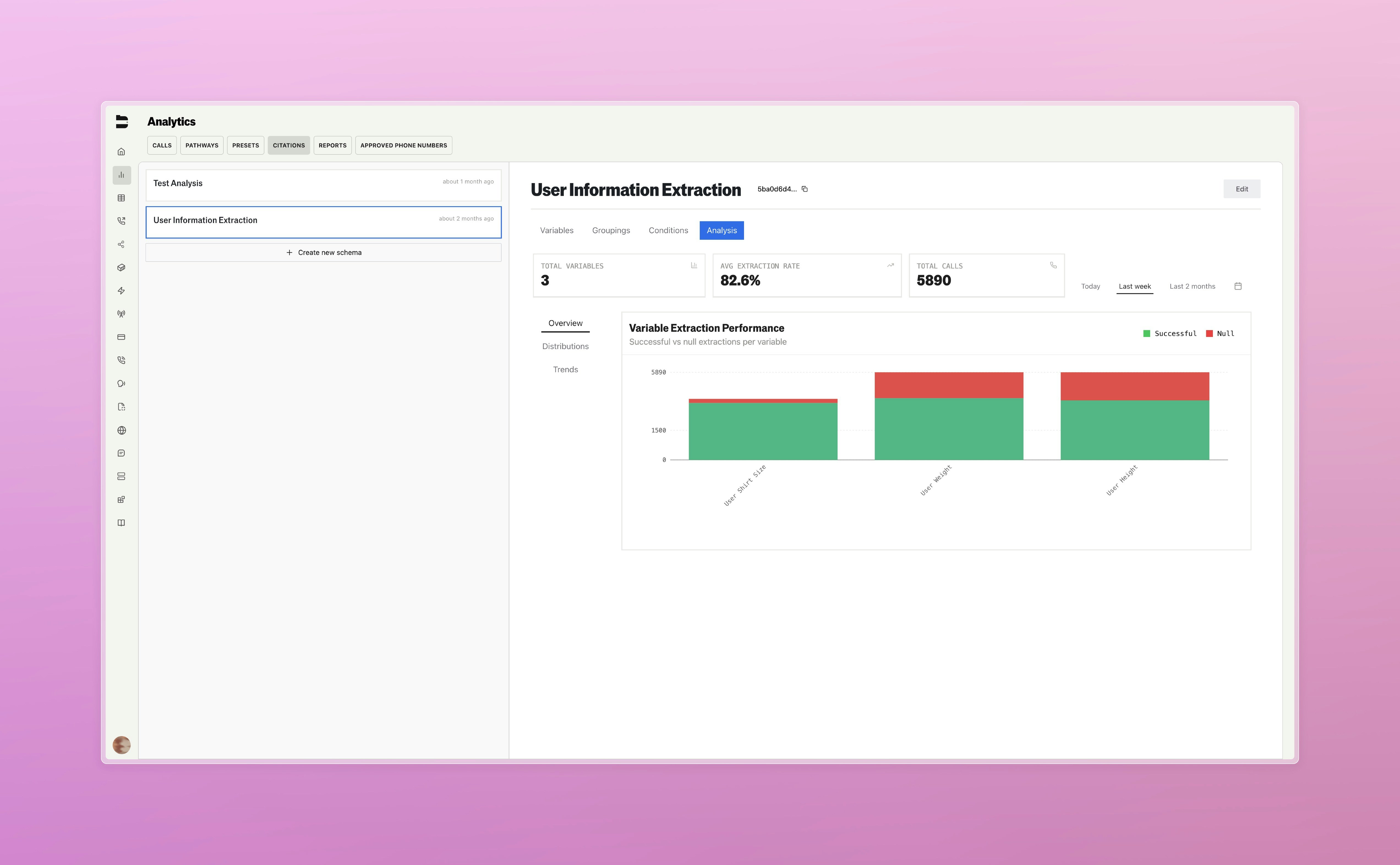This screenshot has height=865, width=1400.
Task: Open the Home icon in sidebar
Action: 121,152
